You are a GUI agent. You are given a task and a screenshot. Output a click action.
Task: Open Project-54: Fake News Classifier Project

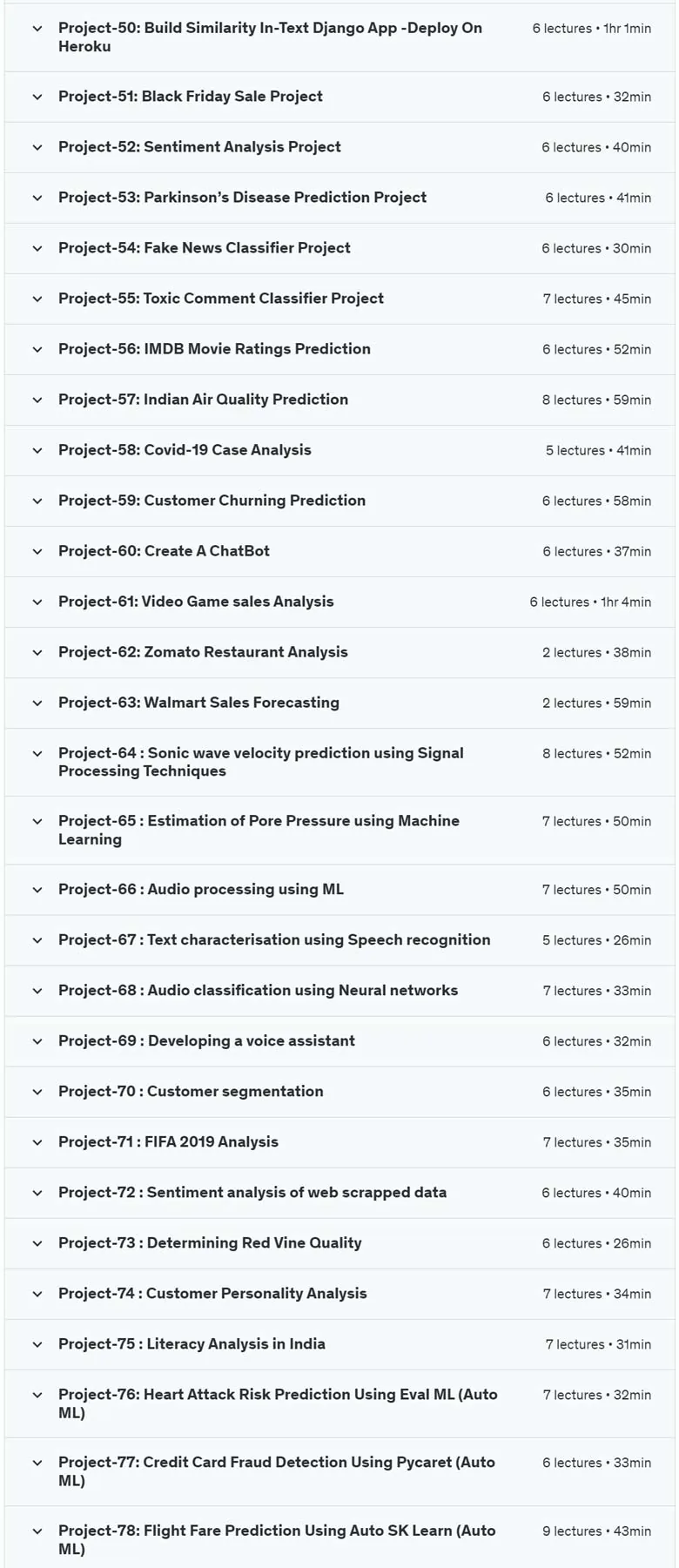pos(205,248)
